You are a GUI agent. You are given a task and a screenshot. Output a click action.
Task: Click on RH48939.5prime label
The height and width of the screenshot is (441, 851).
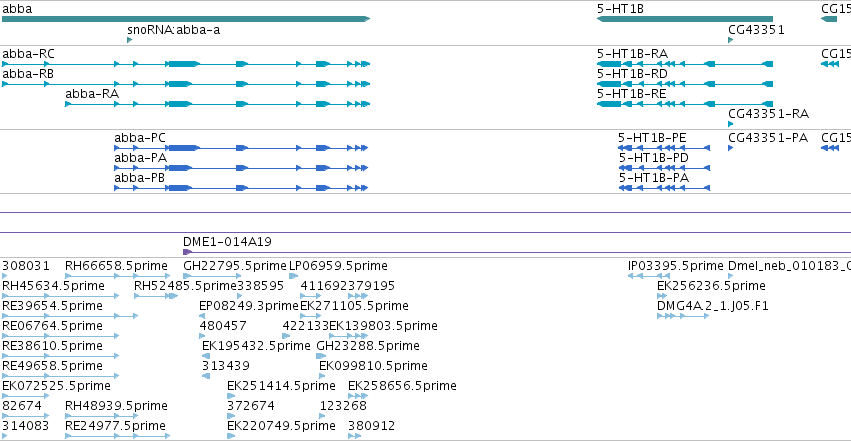click(x=116, y=406)
